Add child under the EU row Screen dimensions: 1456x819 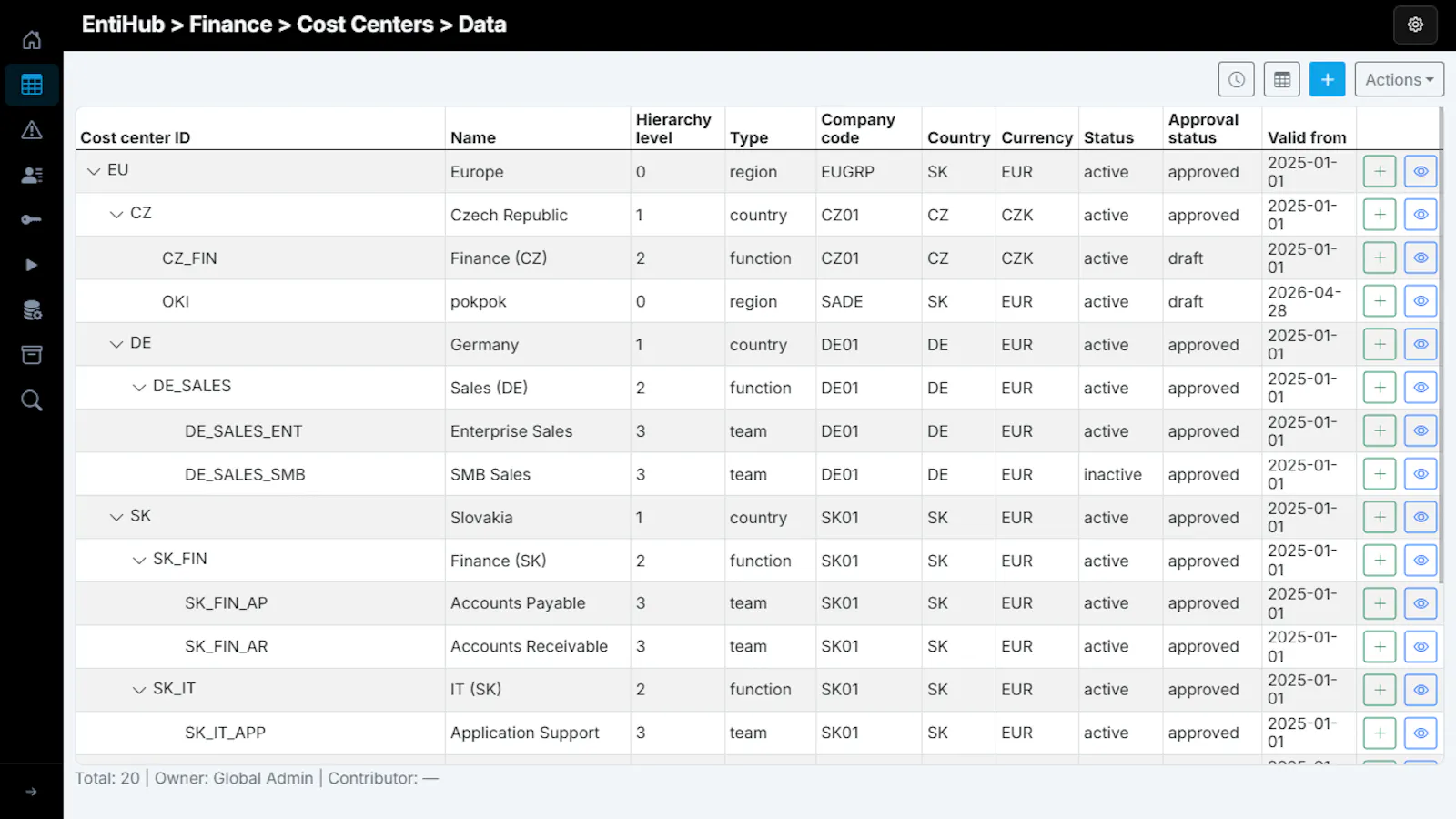[x=1380, y=171]
